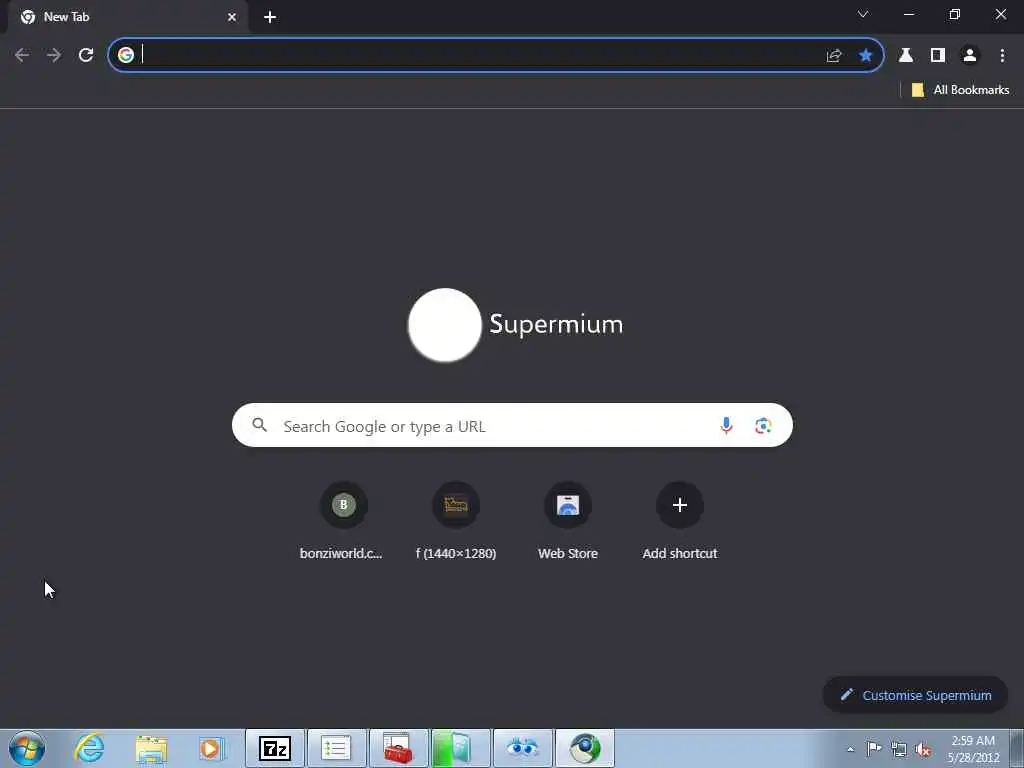Open the Windows Start menu
Image resolution: width=1024 pixels, height=768 pixels.
click(x=27, y=748)
